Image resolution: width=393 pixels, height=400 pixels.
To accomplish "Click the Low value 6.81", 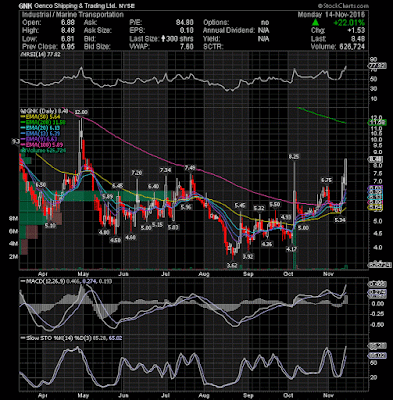I will [x=68, y=39].
